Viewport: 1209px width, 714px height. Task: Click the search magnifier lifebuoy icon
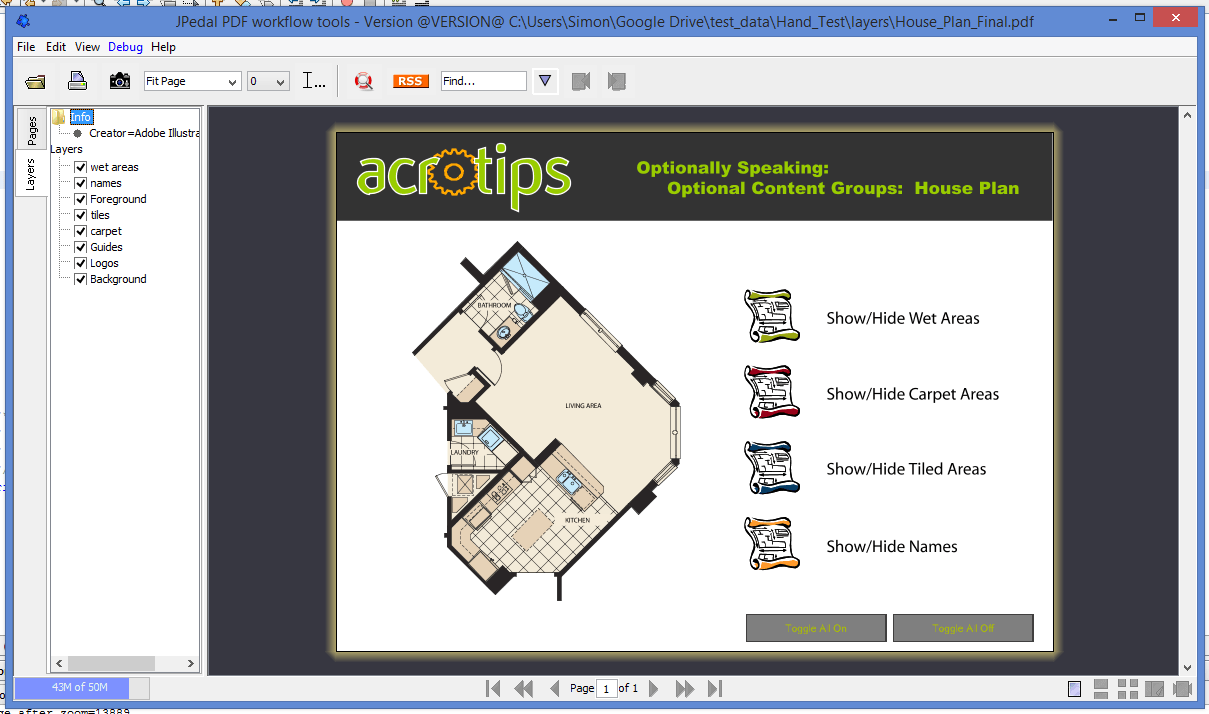coord(364,81)
